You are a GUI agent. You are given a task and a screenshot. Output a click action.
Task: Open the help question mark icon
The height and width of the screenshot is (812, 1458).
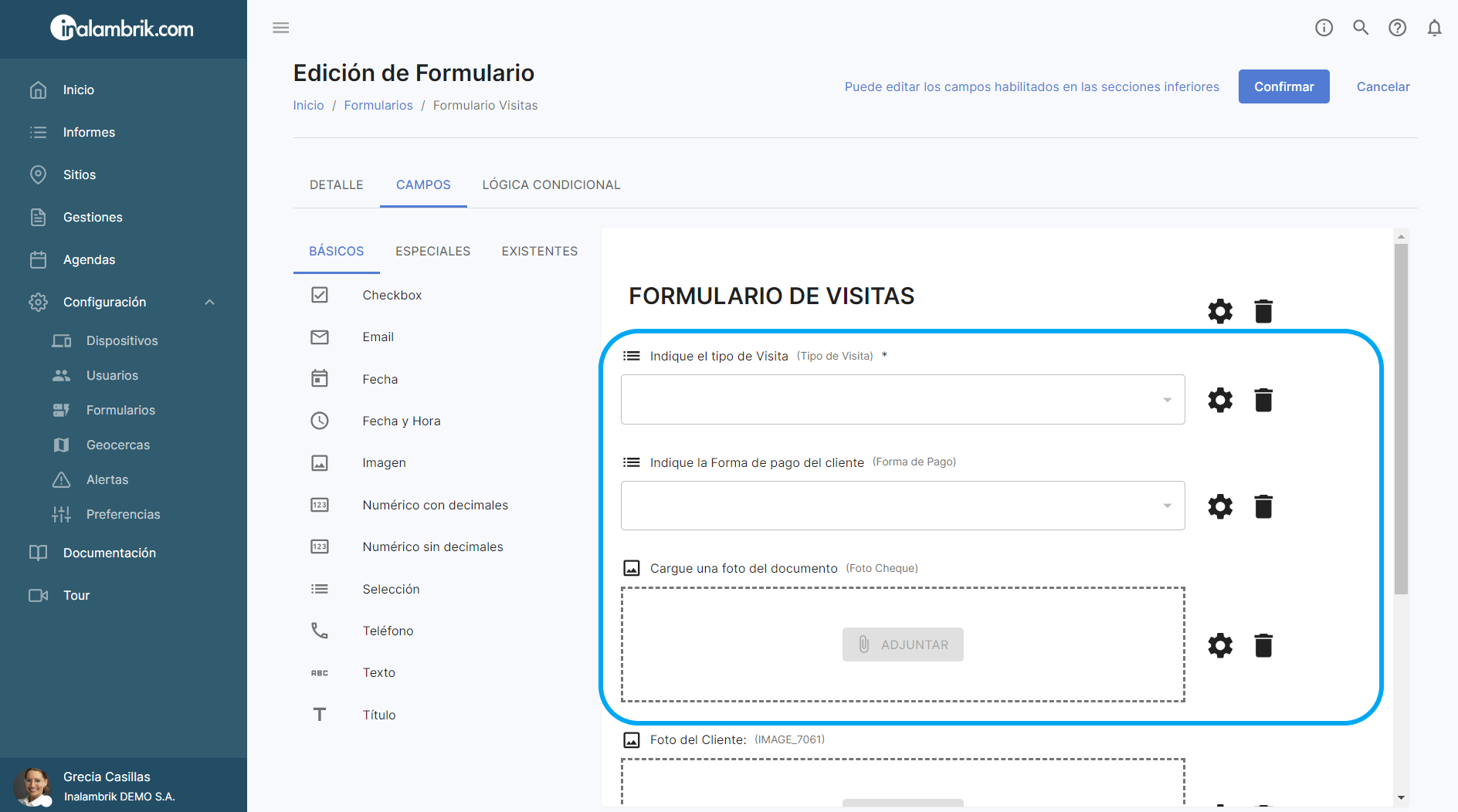pyautogui.click(x=1397, y=28)
